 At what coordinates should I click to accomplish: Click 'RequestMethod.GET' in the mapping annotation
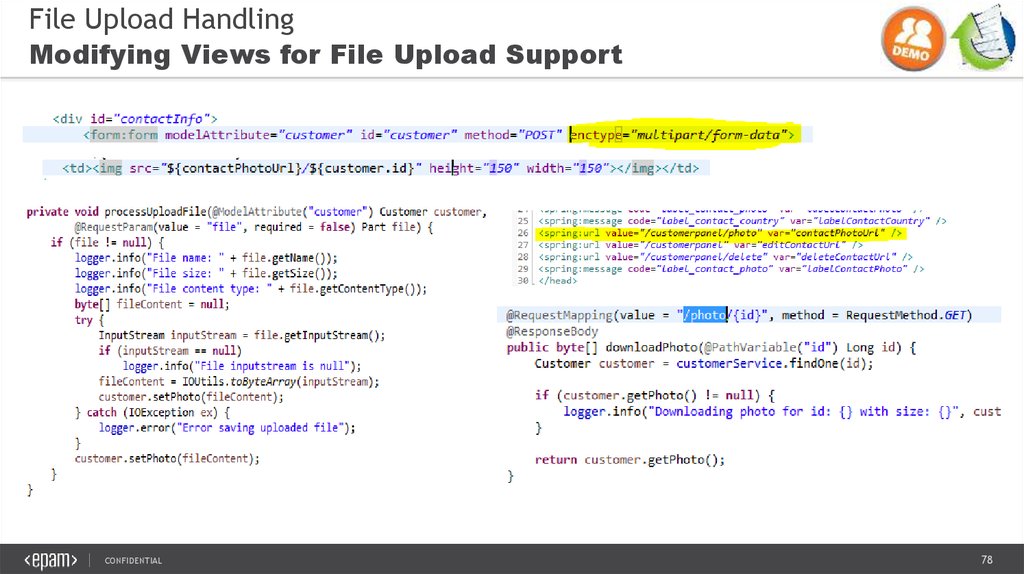(905, 315)
